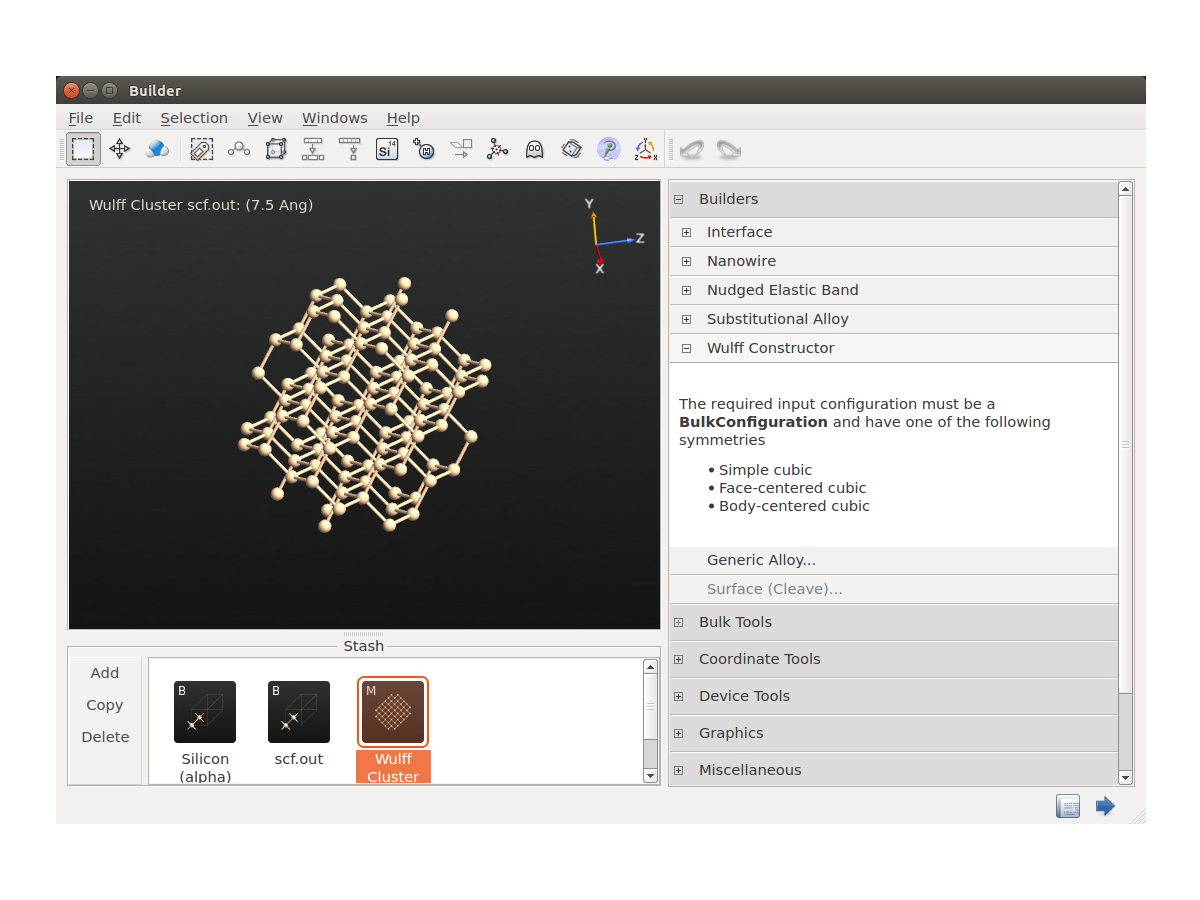
Task: Open the Generic Alloy builder
Action: [761, 560]
